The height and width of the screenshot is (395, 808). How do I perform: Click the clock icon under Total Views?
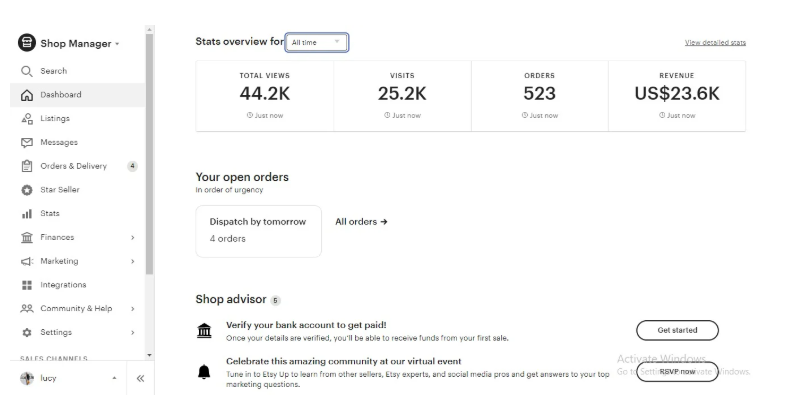249,115
